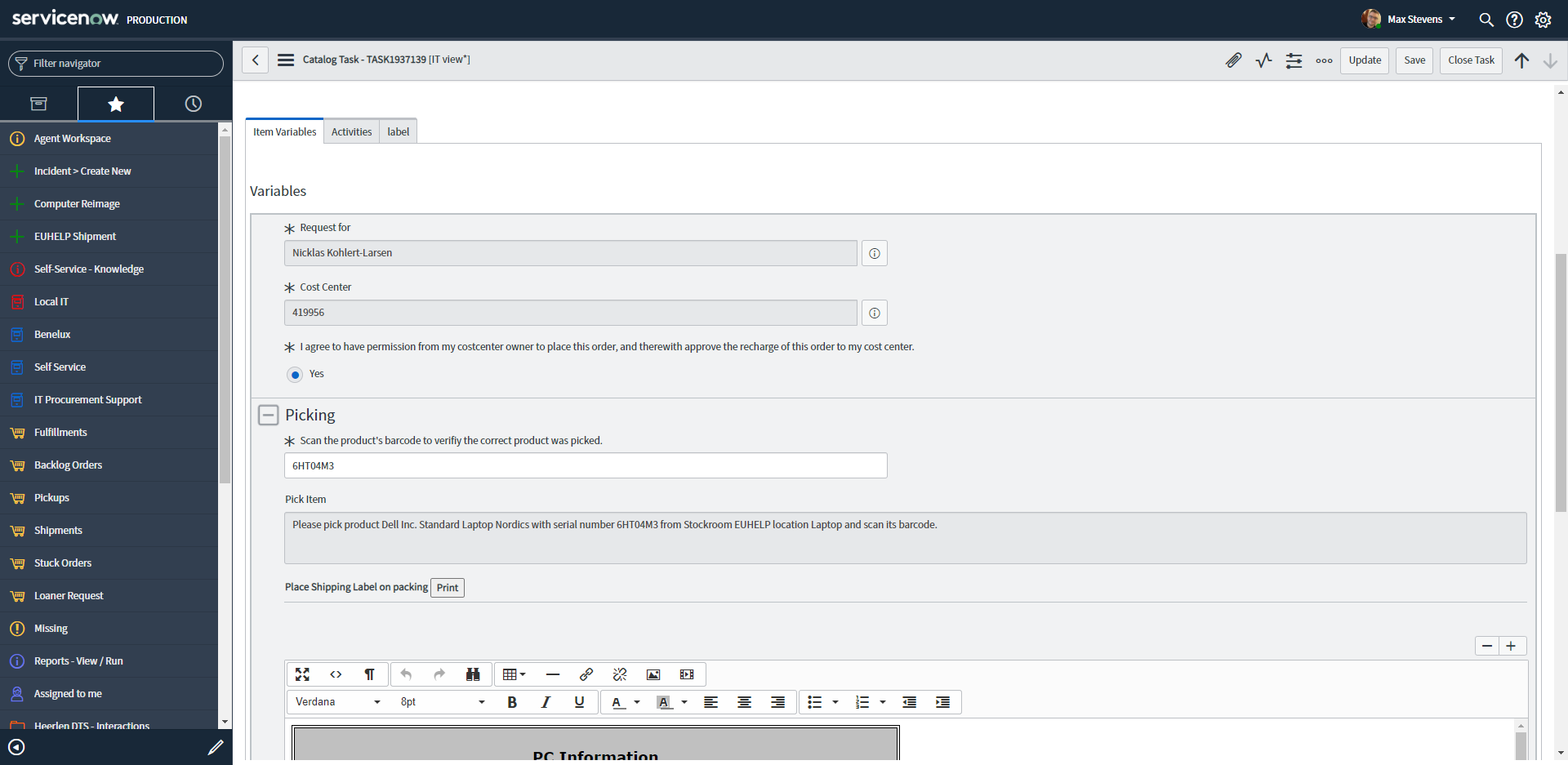
Task: Open the settings gear icon
Action: (x=1543, y=20)
